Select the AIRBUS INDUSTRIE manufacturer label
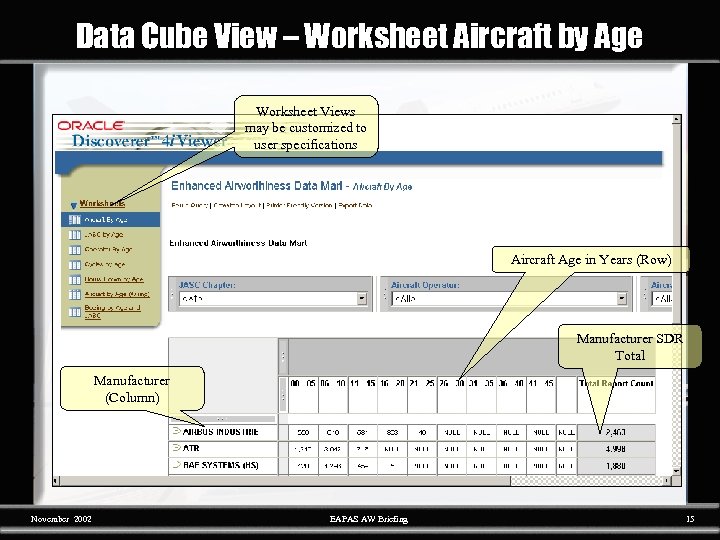The height and width of the screenshot is (540, 720). pos(220,432)
